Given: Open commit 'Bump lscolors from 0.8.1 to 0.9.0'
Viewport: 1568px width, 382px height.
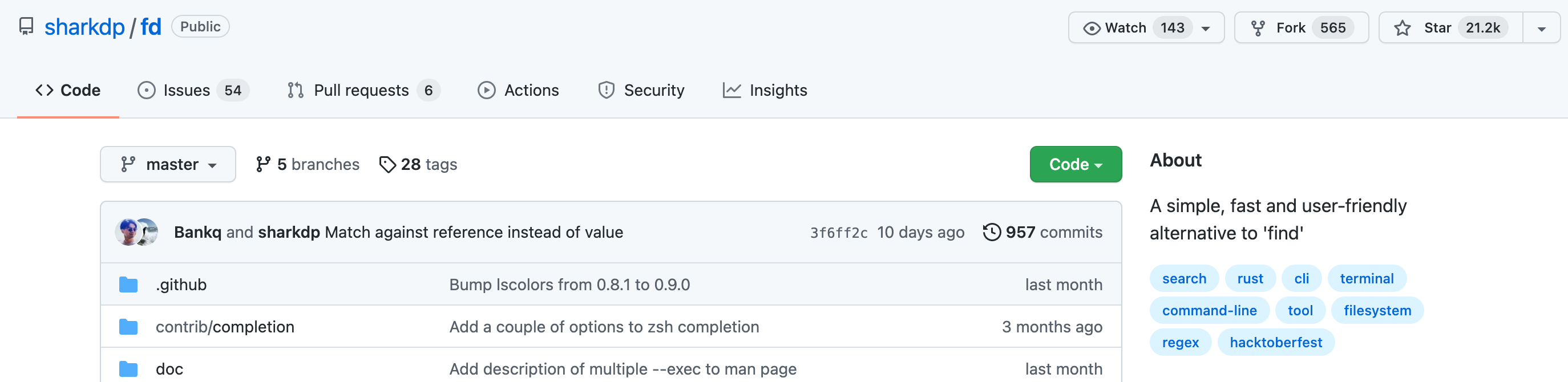Looking at the screenshot, I should tap(569, 285).
